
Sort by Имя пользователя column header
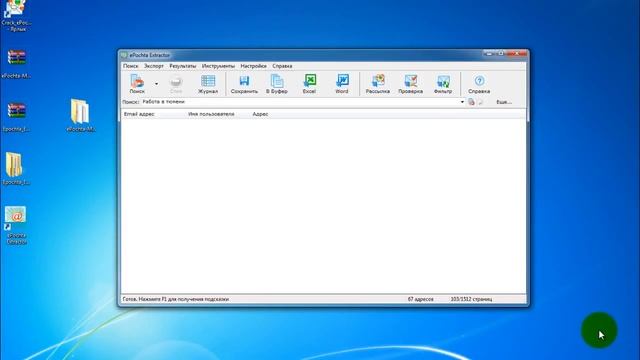point(211,114)
